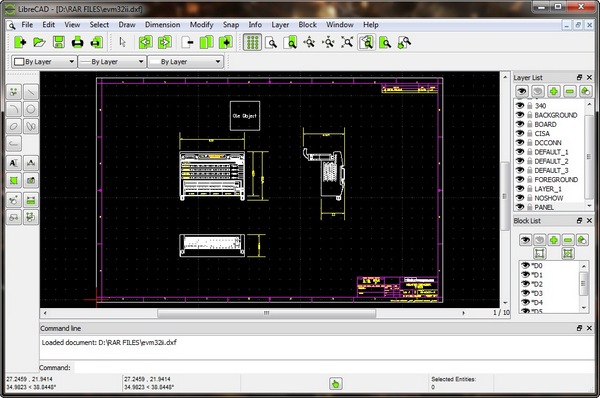600x398 pixels.
Task: Open the Lines tool in left toolbox
Action: coord(31,92)
